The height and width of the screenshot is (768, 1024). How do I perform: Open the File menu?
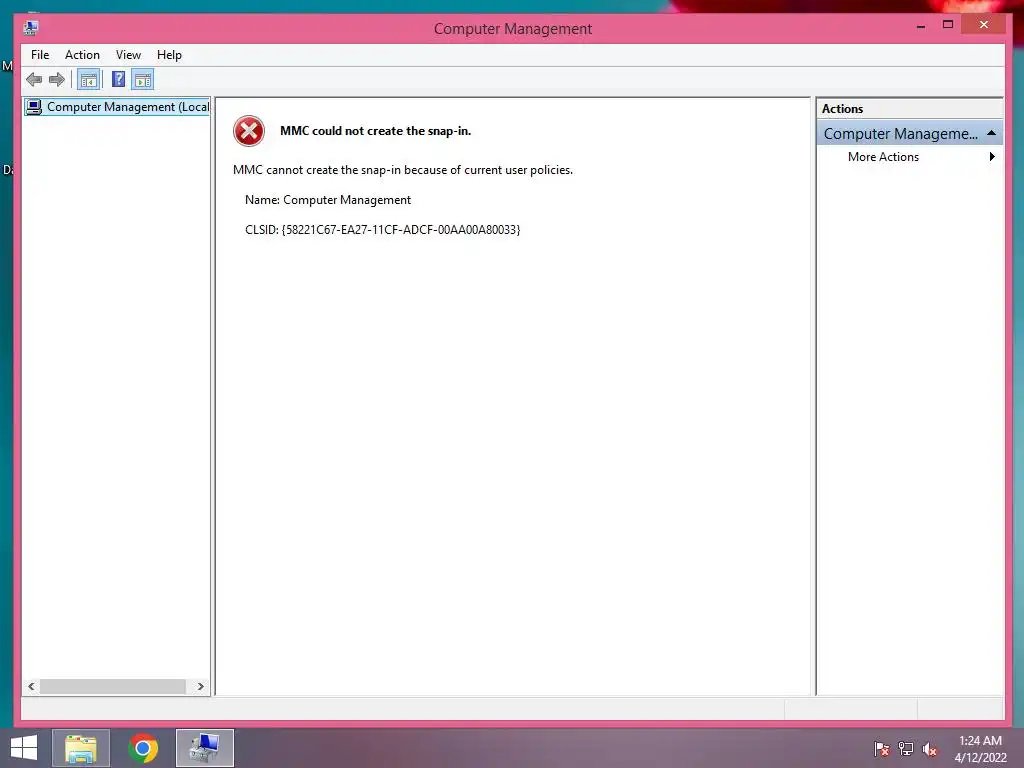pyautogui.click(x=40, y=55)
